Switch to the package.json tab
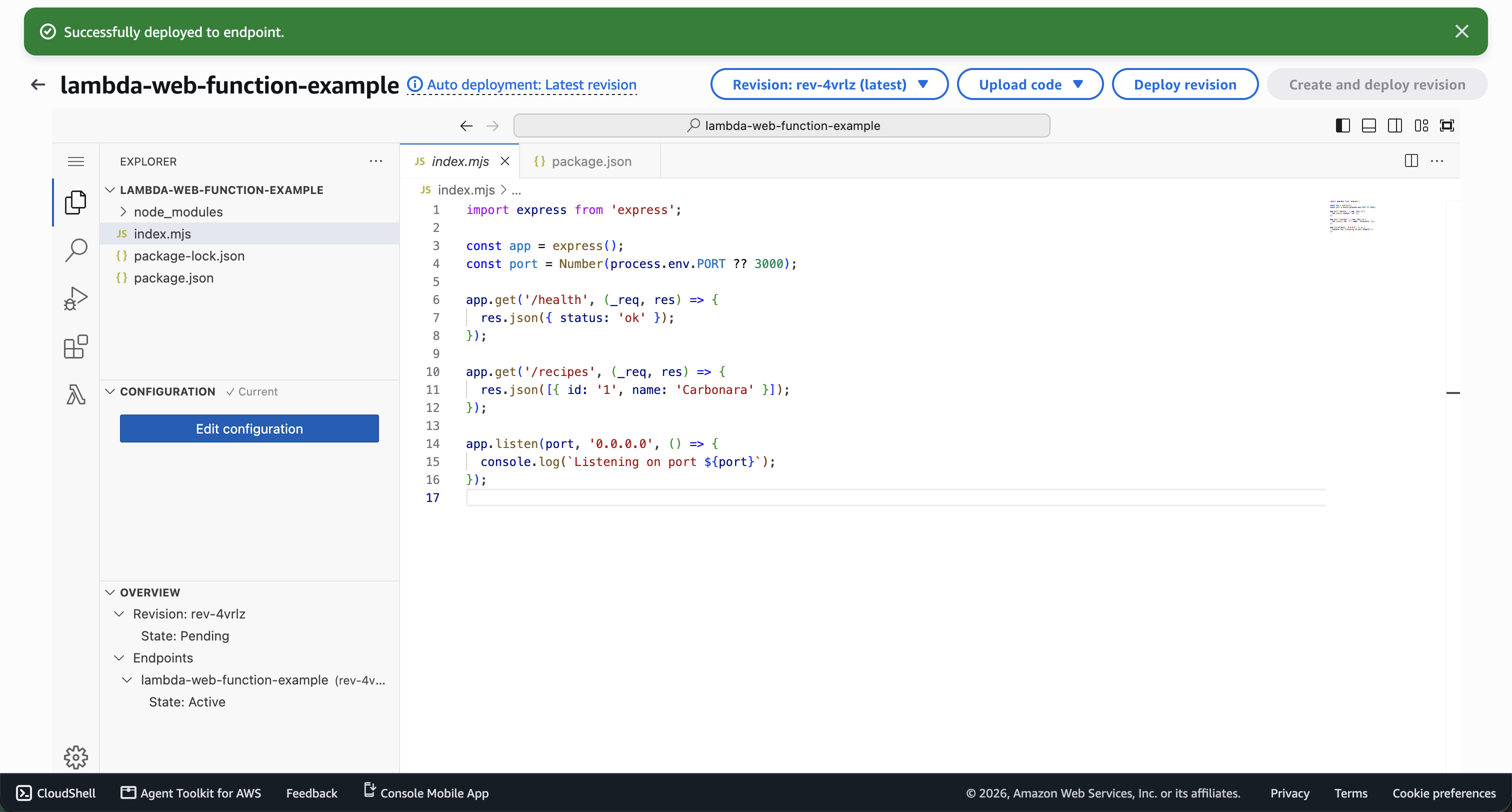1512x812 pixels. tap(590, 161)
